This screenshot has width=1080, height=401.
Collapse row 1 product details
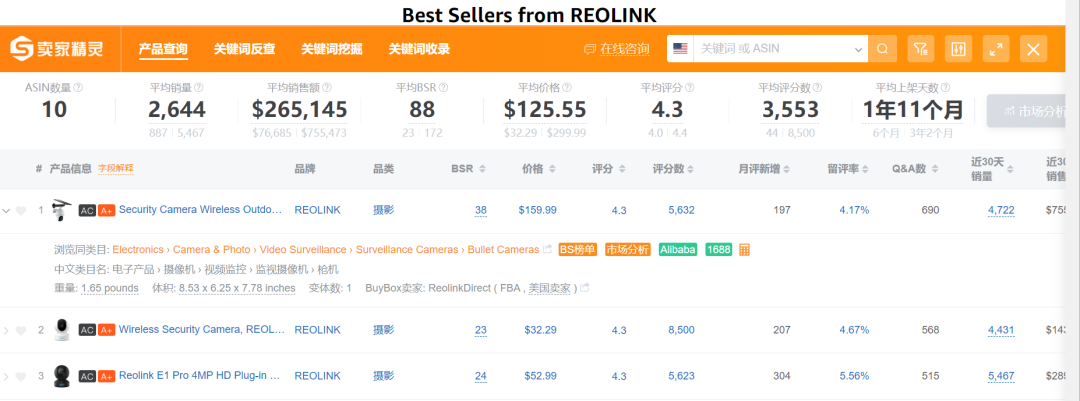click(6, 211)
